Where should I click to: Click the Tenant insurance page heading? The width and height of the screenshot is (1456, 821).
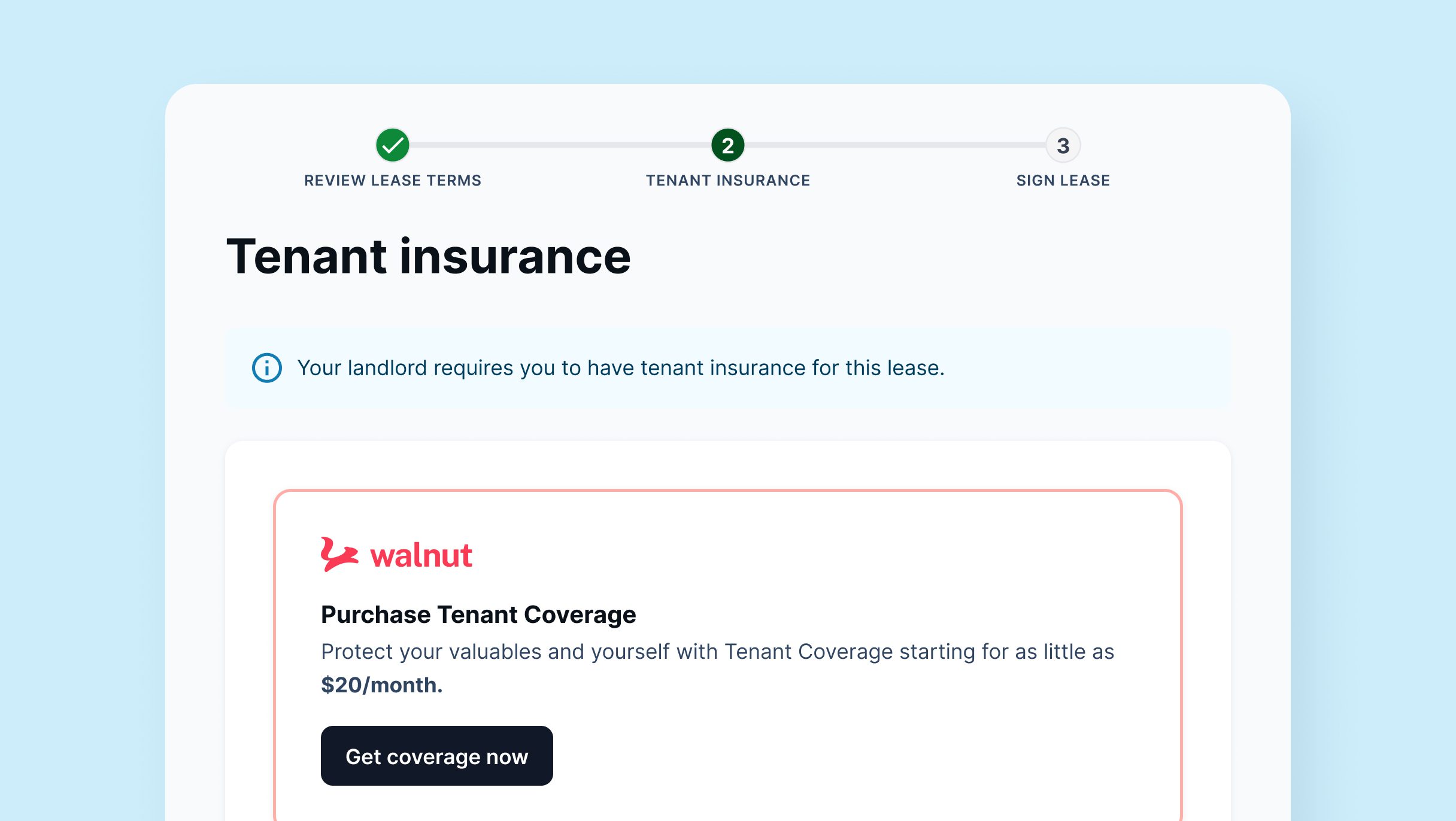(428, 257)
